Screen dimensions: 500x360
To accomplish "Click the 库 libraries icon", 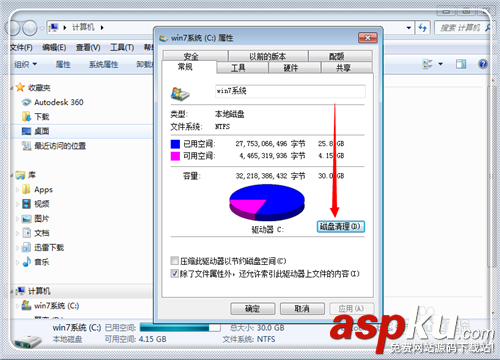I will click(20, 175).
